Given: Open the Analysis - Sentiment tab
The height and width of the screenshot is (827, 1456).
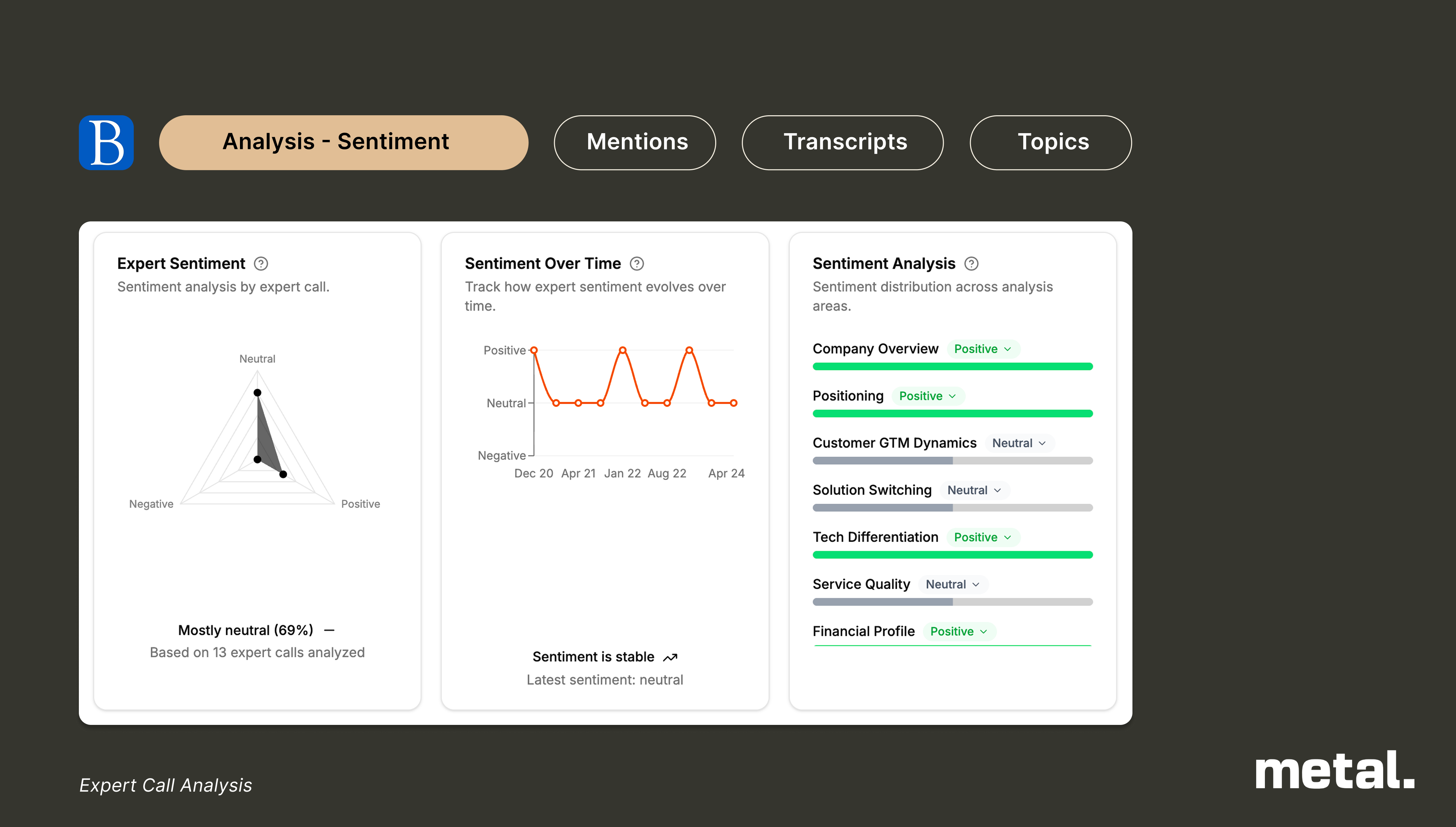Looking at the screenshot, I should click(x=343, y=143).
